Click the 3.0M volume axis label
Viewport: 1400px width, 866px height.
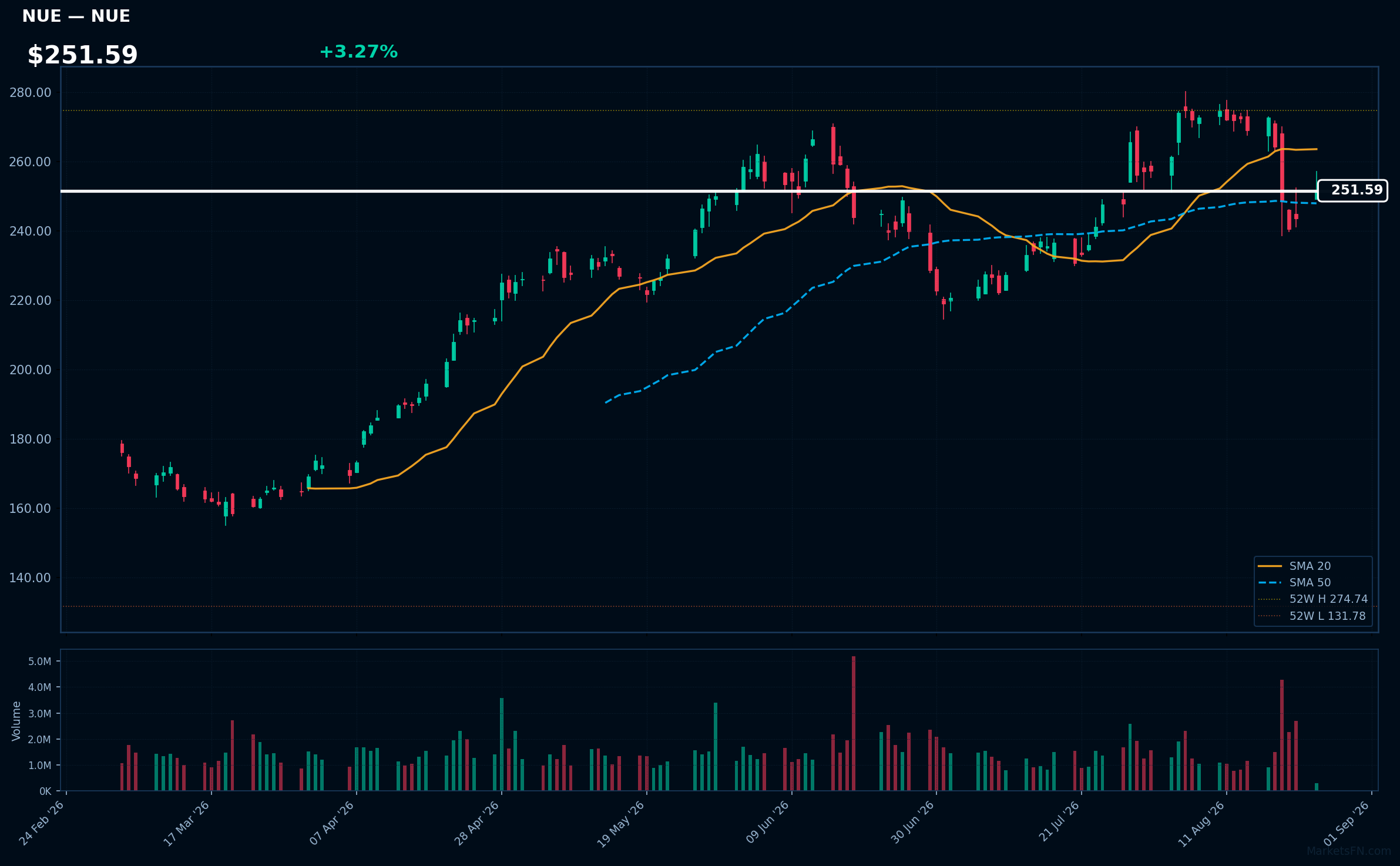[40, 714]
